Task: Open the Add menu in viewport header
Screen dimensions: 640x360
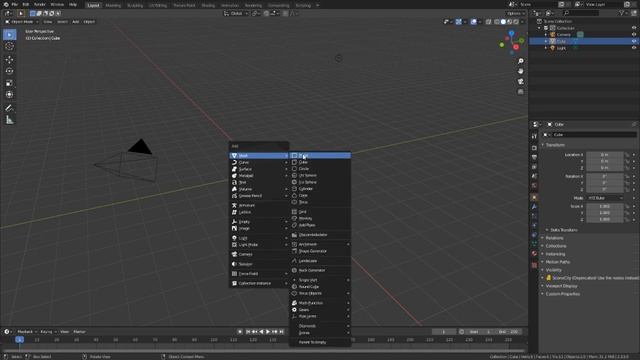Action: click(76, 22)
